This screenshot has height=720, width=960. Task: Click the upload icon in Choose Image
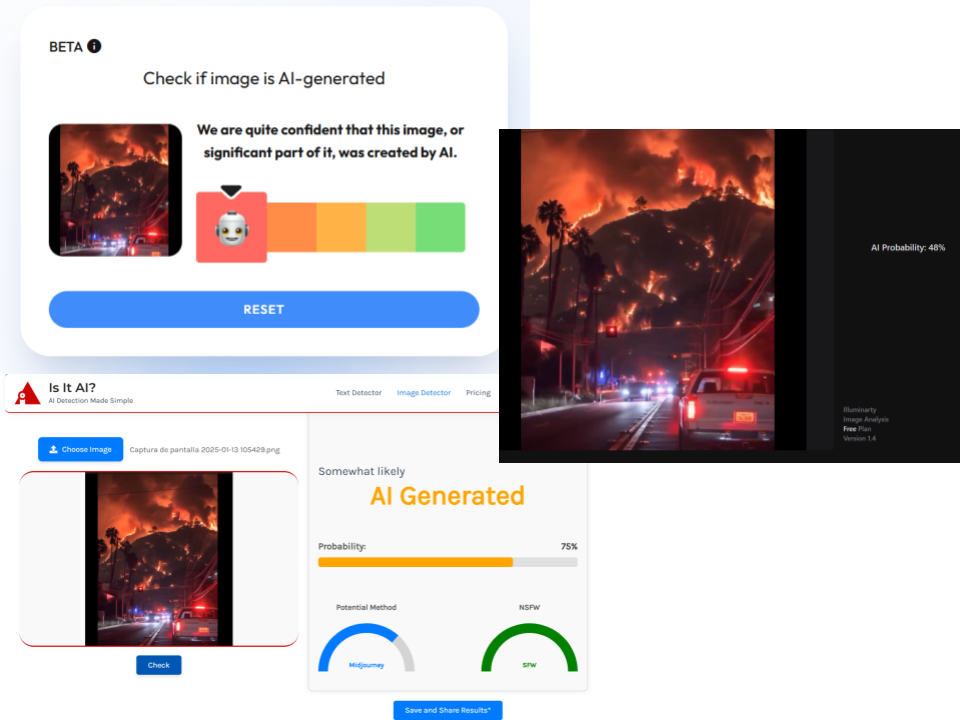pos(53,449)
